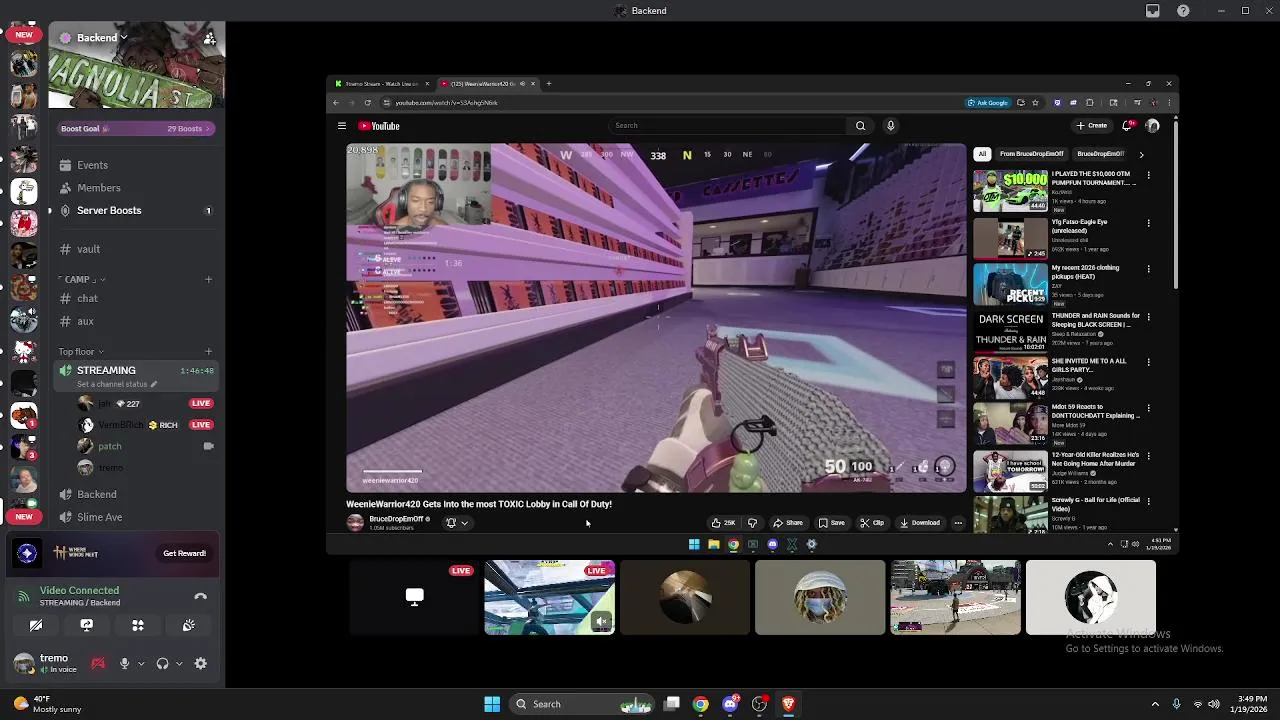This screenshot has height=720, width=1280.
Task: Click Windows Start button on taskbar
Action: [x=492, y=704]
